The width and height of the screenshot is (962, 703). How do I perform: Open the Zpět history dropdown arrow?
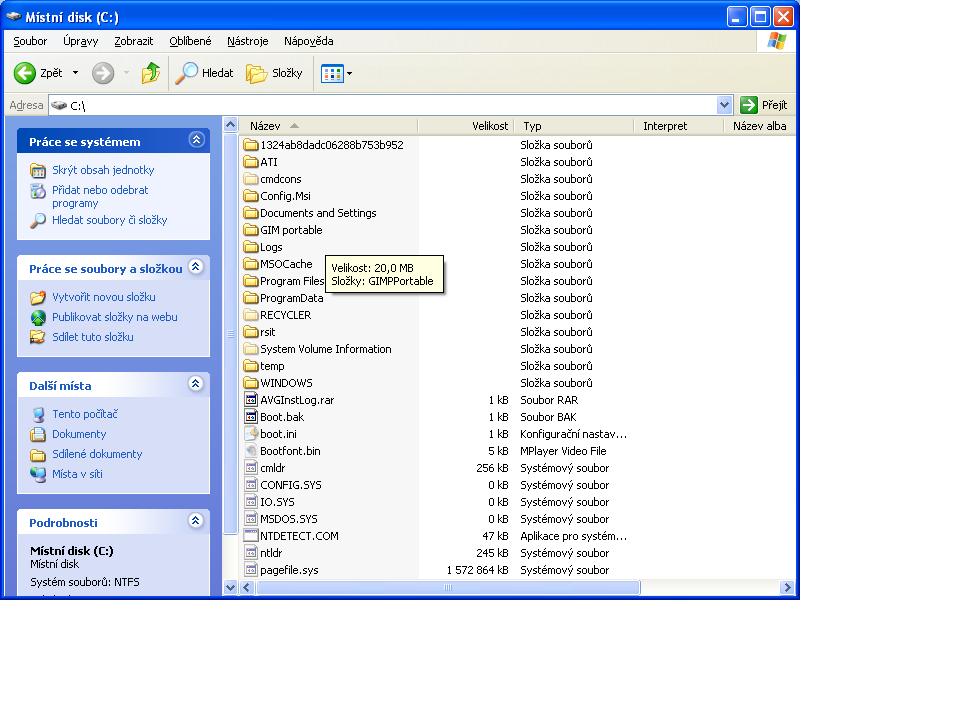click(x=75, y=73)
